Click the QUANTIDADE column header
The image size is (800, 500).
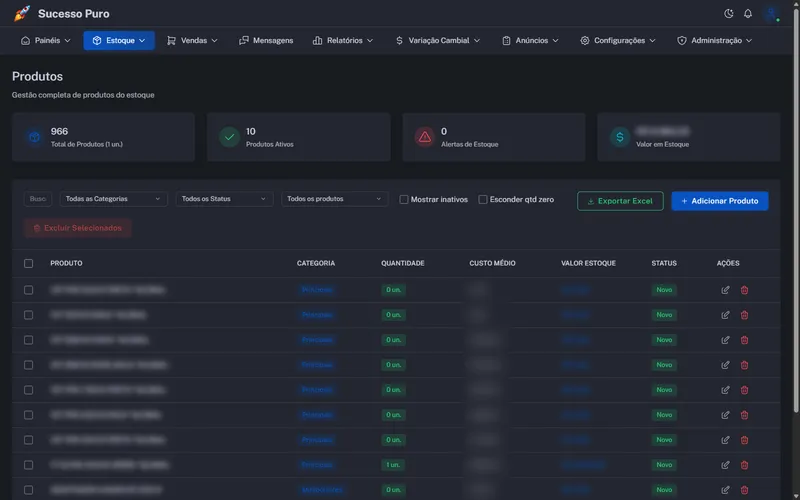(403, 263)
